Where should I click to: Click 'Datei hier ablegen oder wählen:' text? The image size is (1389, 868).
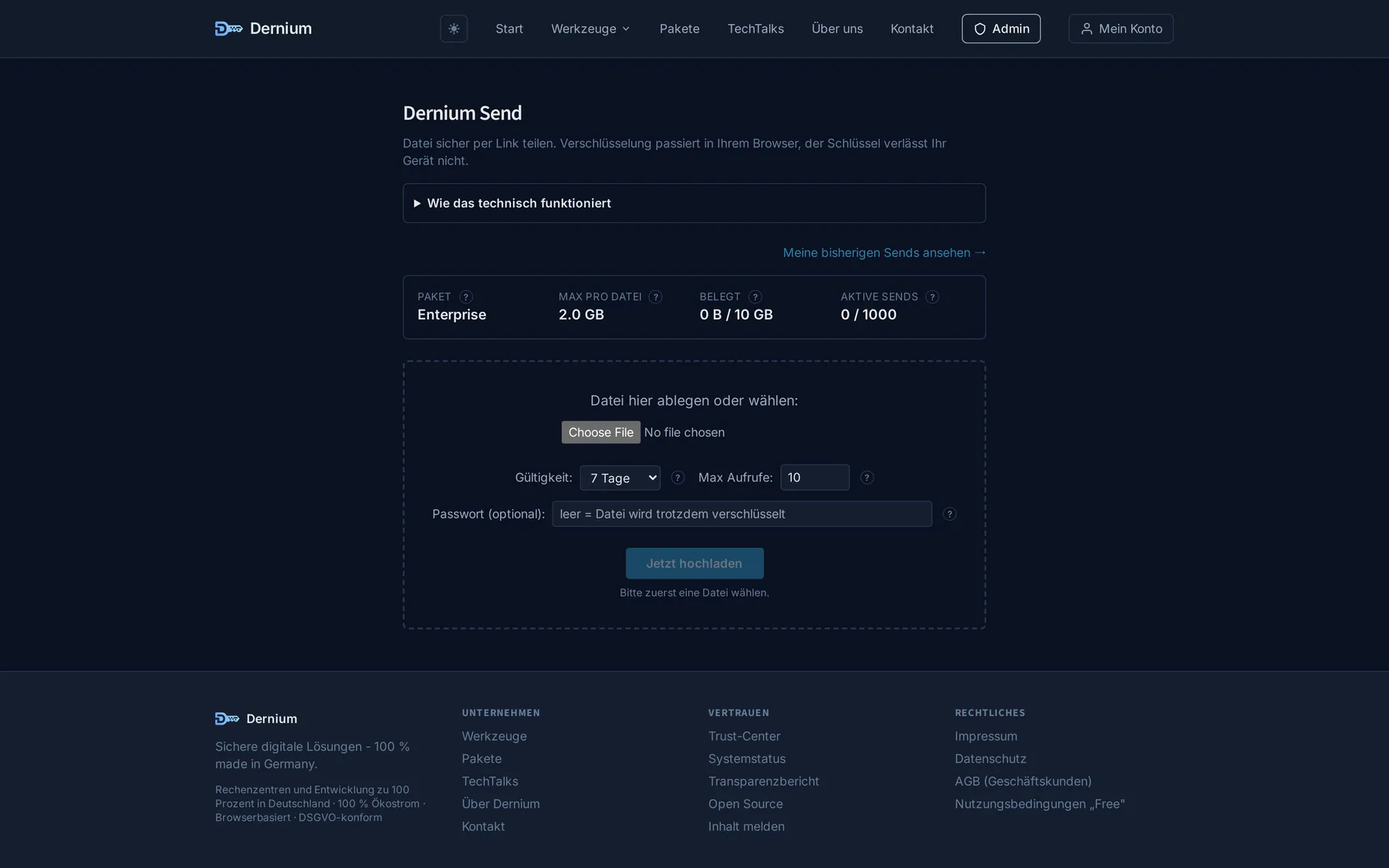[694, 400]
